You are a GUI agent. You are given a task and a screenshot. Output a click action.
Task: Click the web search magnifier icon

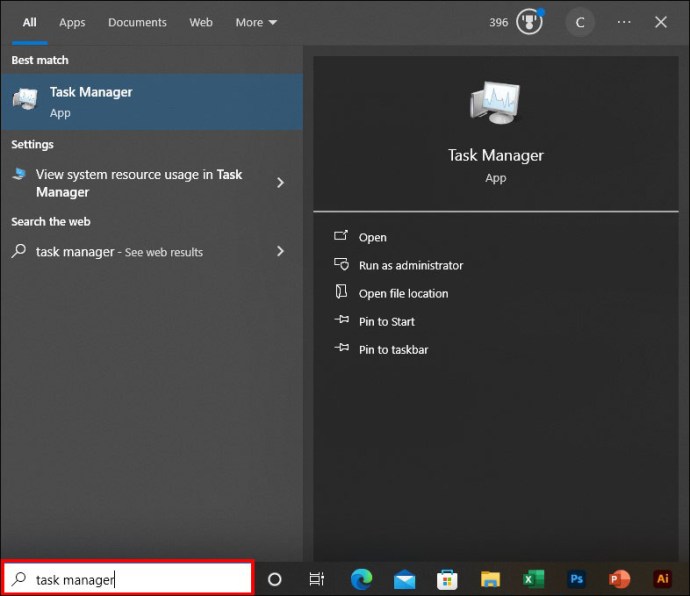click(x=18, y=251)
